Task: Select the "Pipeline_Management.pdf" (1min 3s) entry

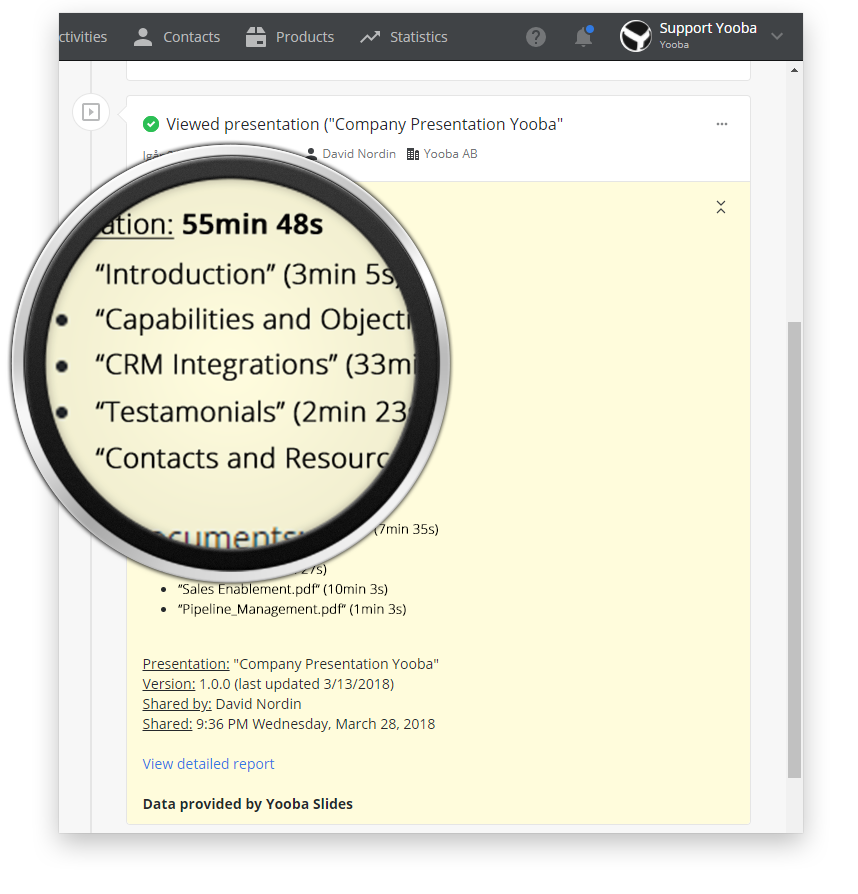Action: (x=292, y=609)
